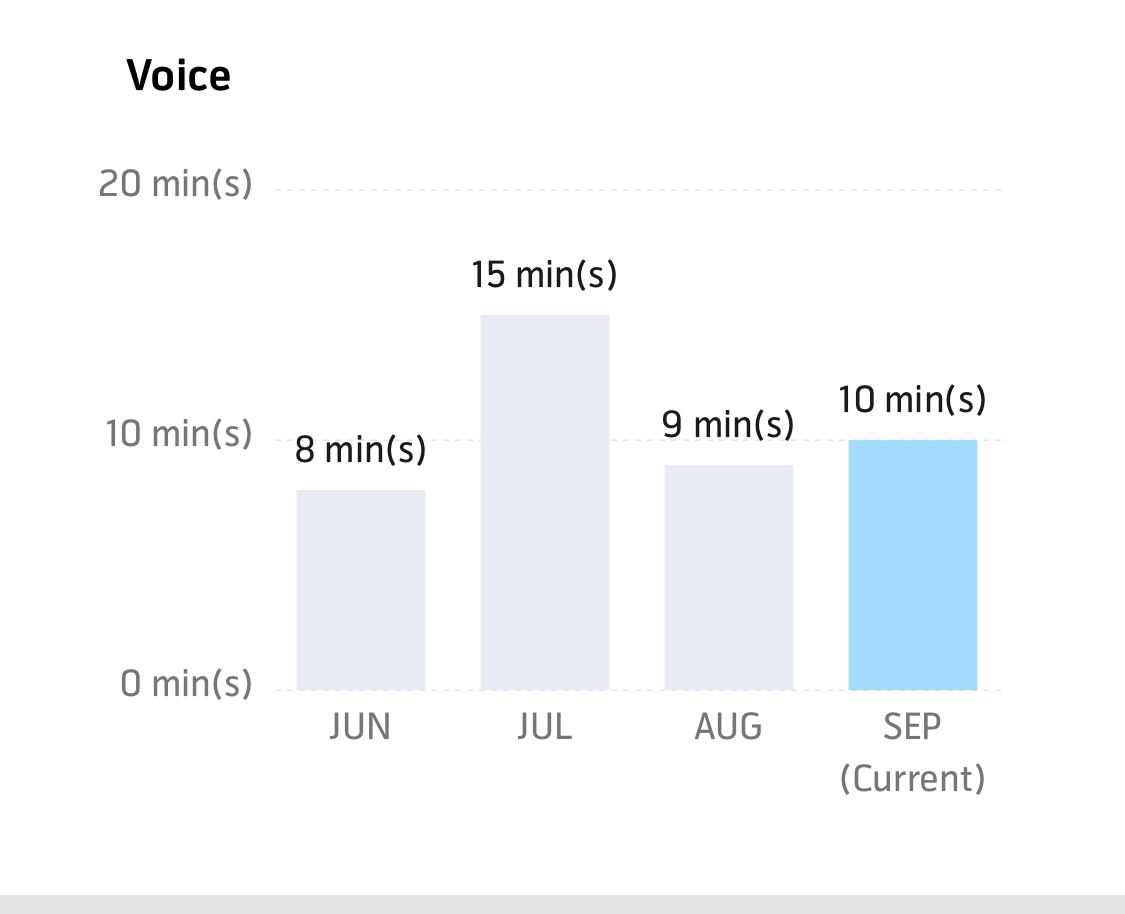Click the JUL month label

545,727
